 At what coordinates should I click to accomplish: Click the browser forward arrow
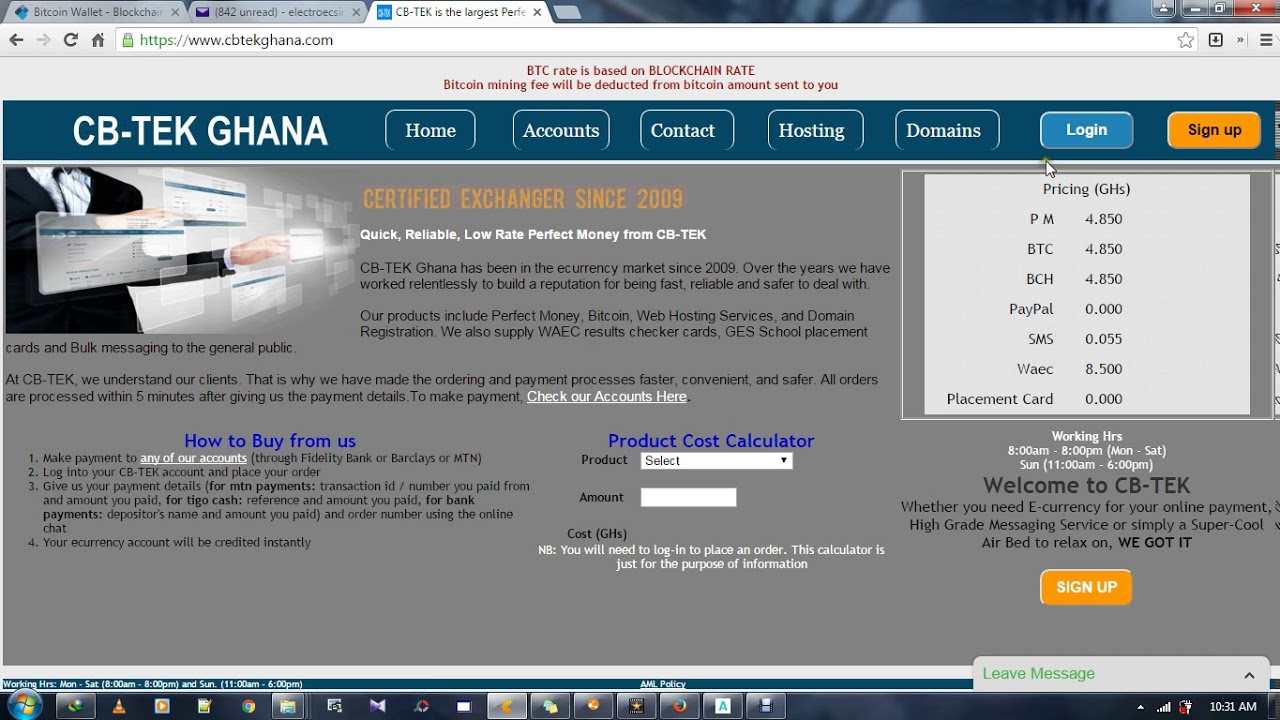pos(43,40)
